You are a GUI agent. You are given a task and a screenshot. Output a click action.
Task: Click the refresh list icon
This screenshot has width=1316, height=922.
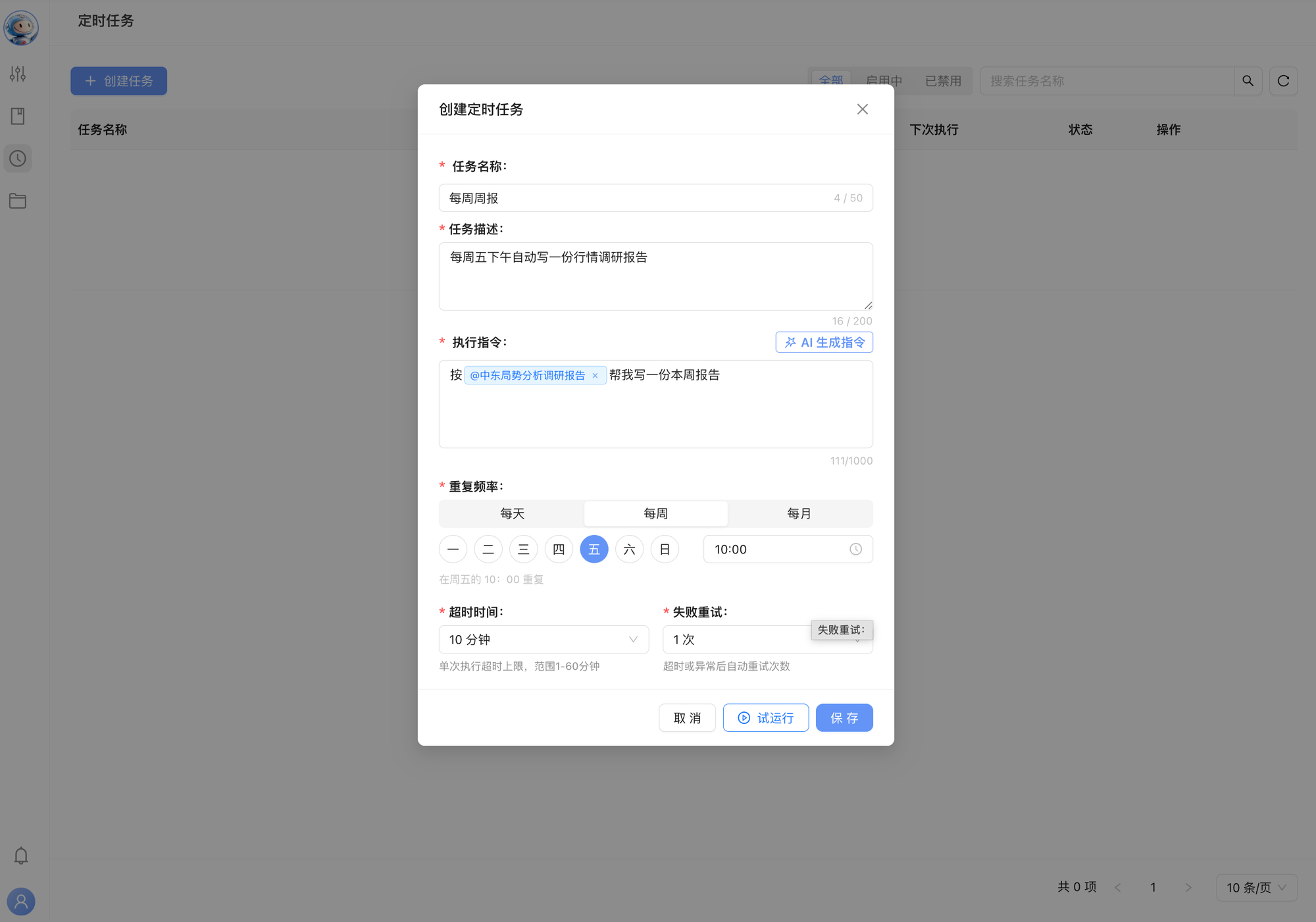click(x=1283, y=81)
